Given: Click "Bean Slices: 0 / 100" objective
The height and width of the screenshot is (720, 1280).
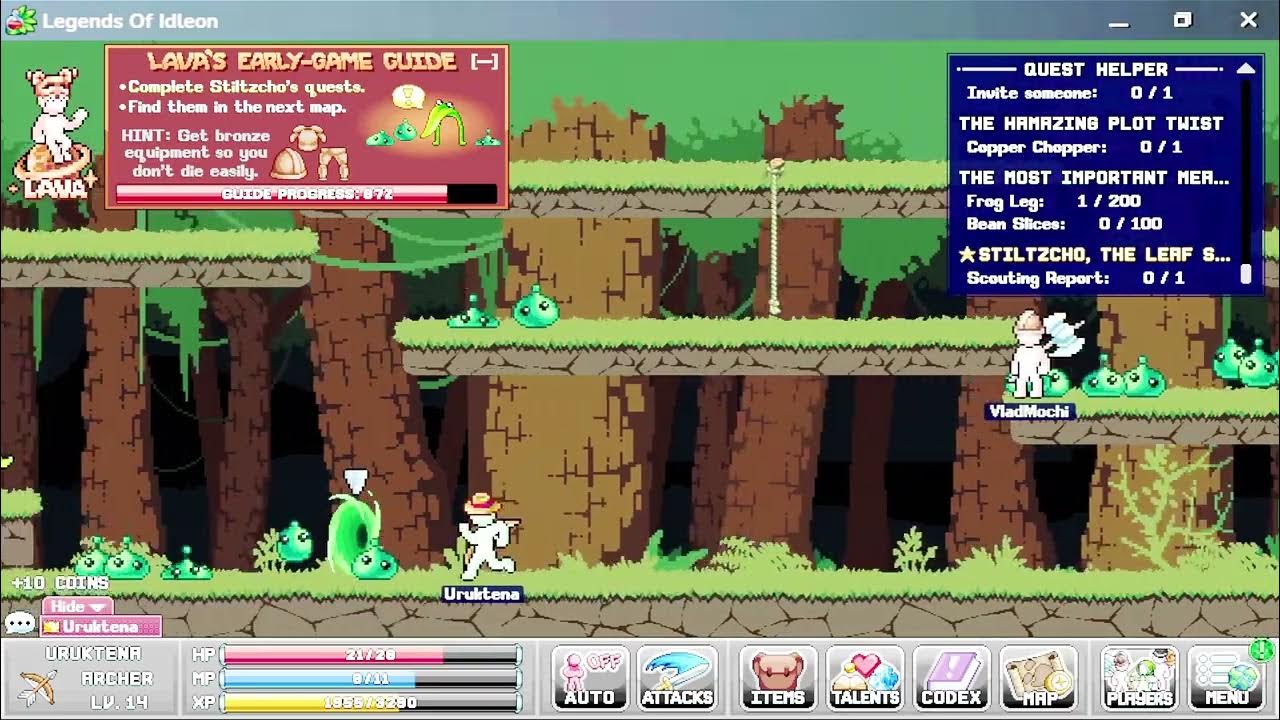Looking at the screenshot, I should (1064, 224).
